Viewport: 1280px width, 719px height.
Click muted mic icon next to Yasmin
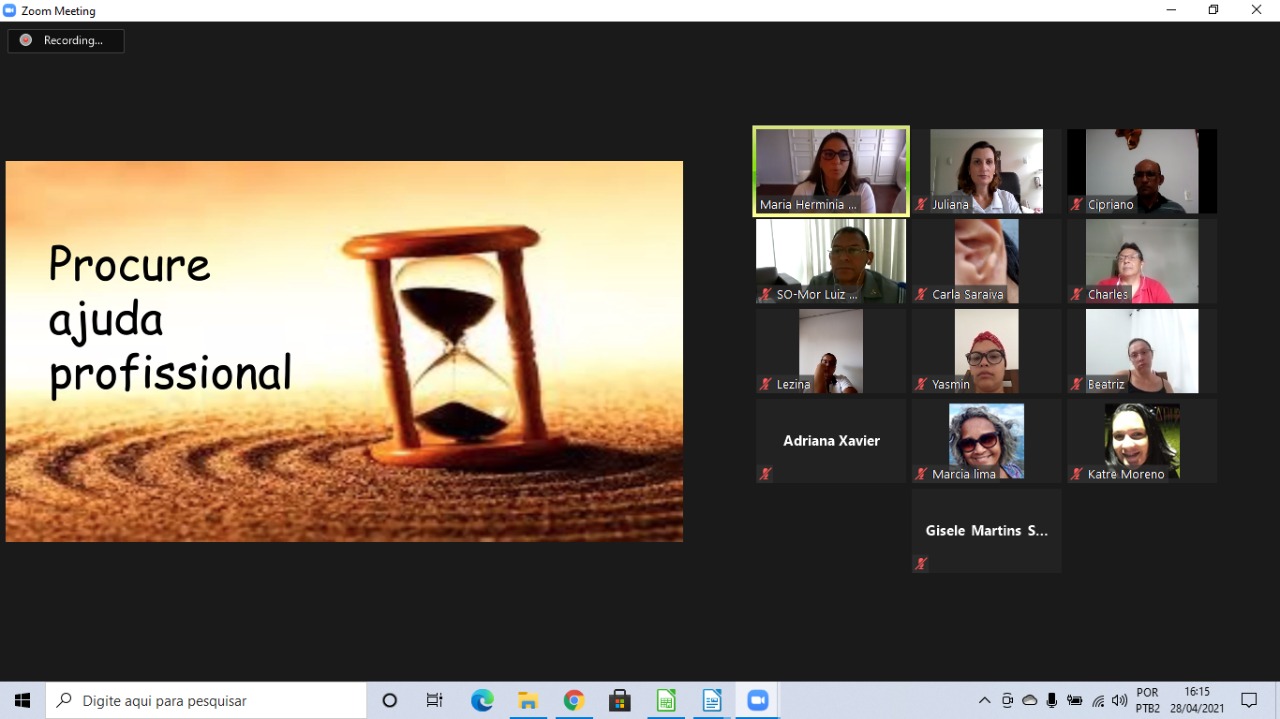click(921, 384)
